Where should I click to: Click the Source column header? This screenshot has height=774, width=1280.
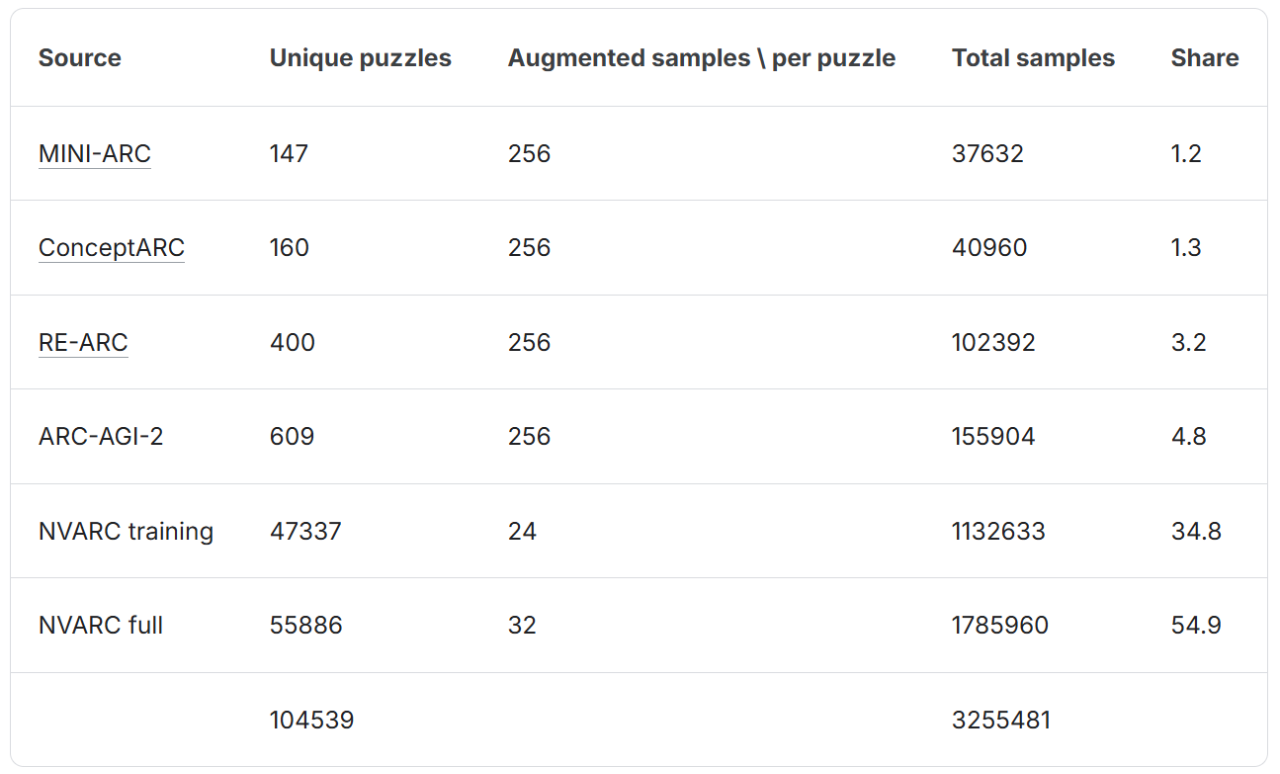pyautogui.click(x=79, y=58)
